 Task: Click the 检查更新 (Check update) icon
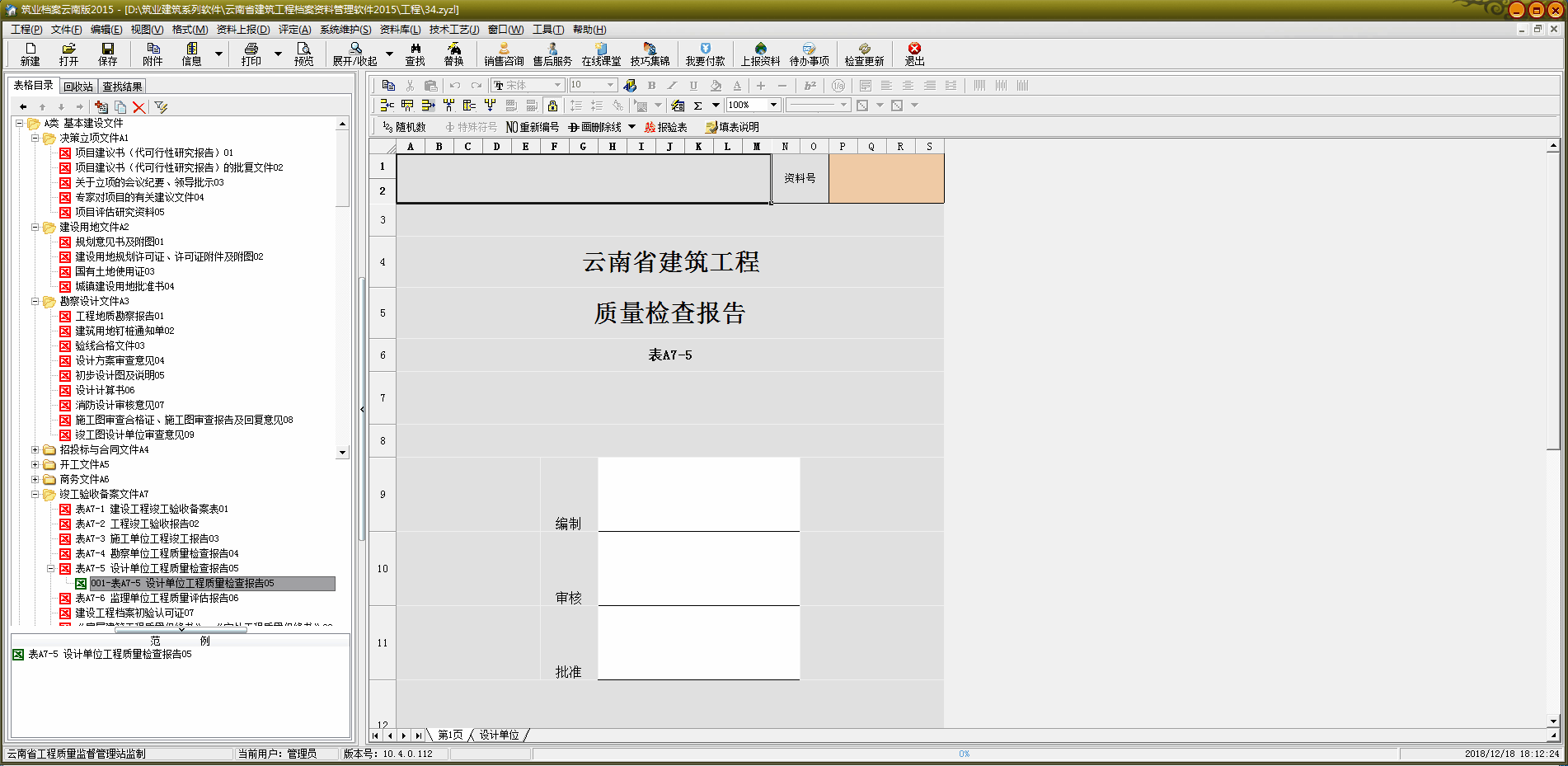863,54
